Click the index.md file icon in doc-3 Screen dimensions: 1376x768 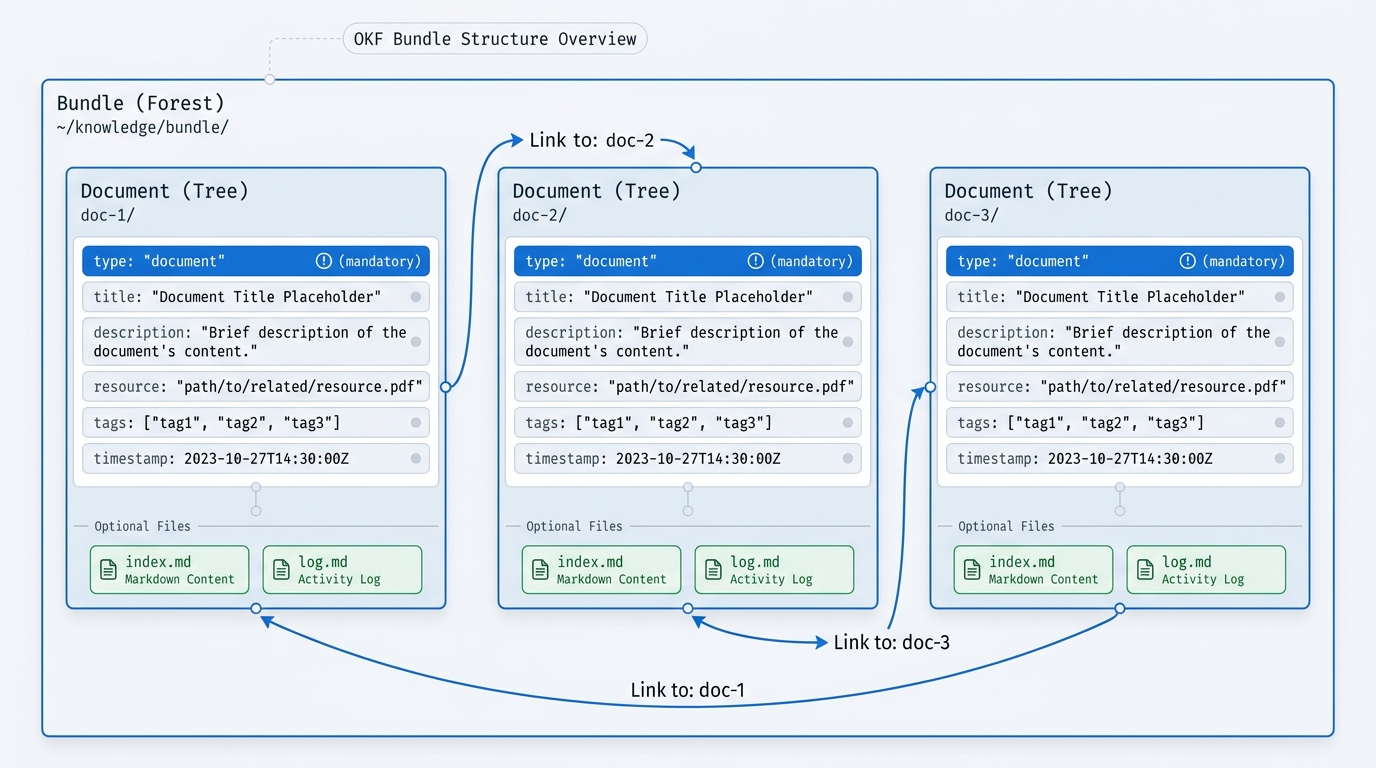[972, 570]
